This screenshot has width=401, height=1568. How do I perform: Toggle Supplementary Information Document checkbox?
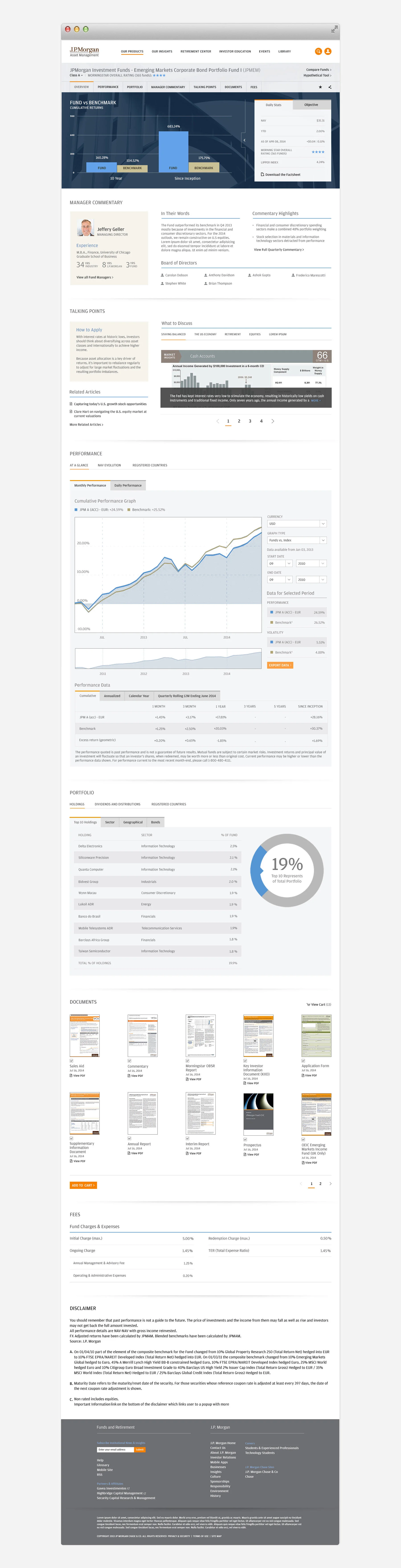pos(71,1138)
